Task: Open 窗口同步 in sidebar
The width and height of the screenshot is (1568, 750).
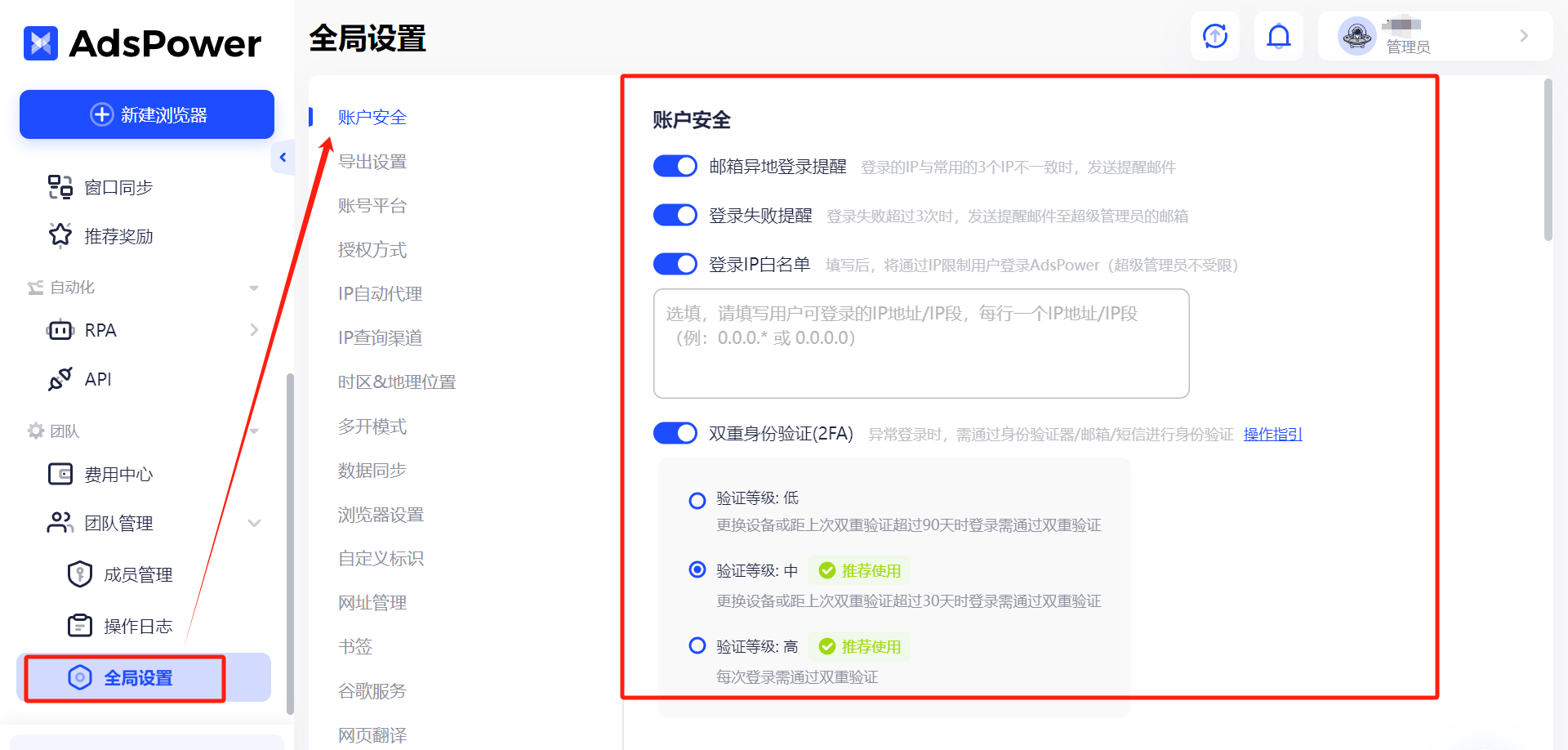Action: (x=118, y=187)
